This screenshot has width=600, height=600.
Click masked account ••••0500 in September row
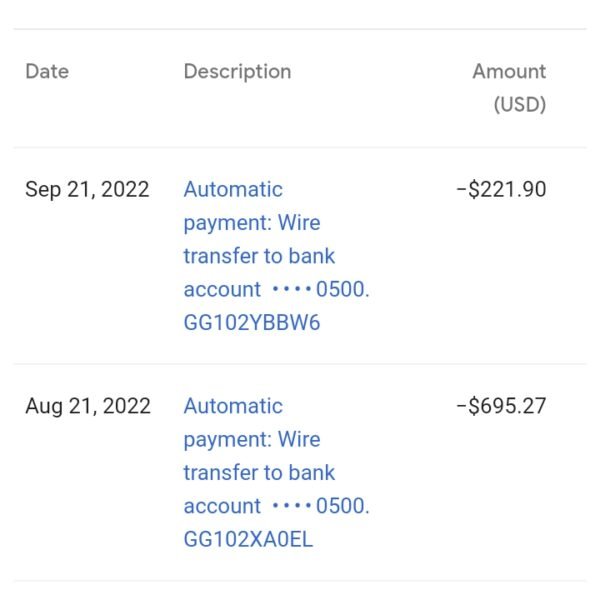(x=321, y=289)
